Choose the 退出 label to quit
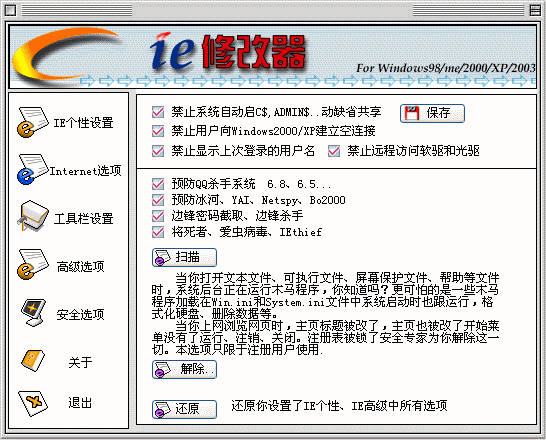 pos(80,403)
